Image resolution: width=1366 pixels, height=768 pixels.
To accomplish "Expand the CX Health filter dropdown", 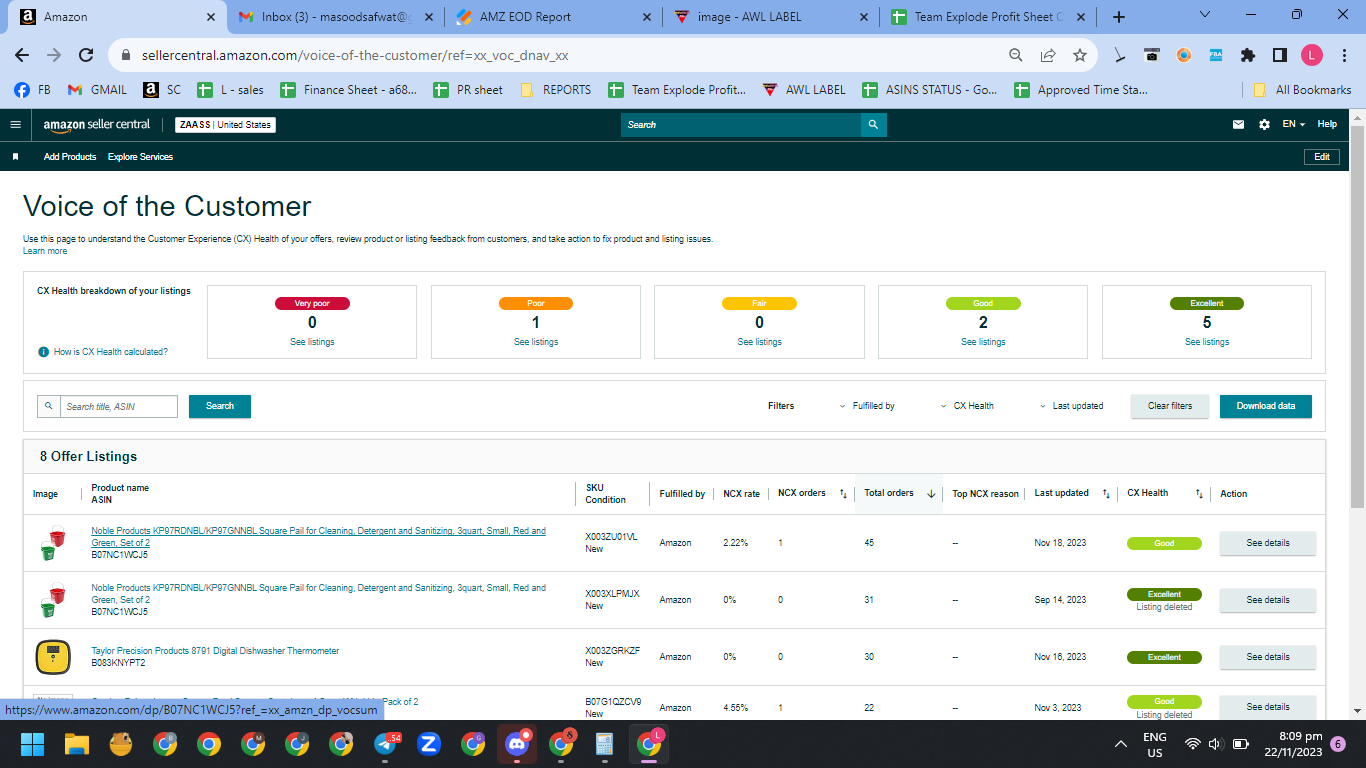I will 967,406.
